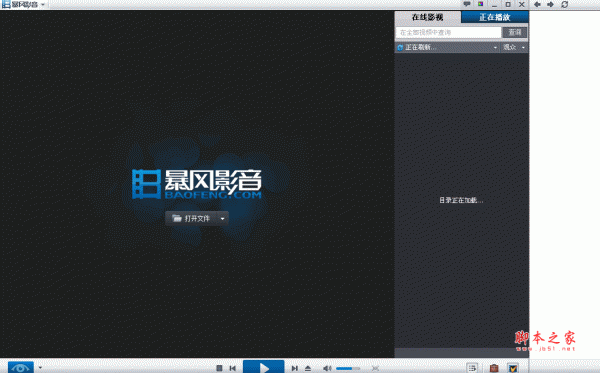Switch to the 正在播放 tab

(495, 17)
